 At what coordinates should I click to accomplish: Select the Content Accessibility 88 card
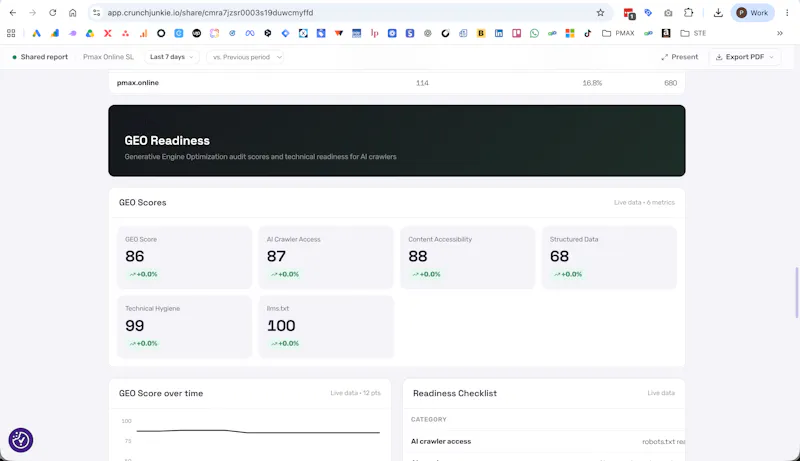coord(468,258)
